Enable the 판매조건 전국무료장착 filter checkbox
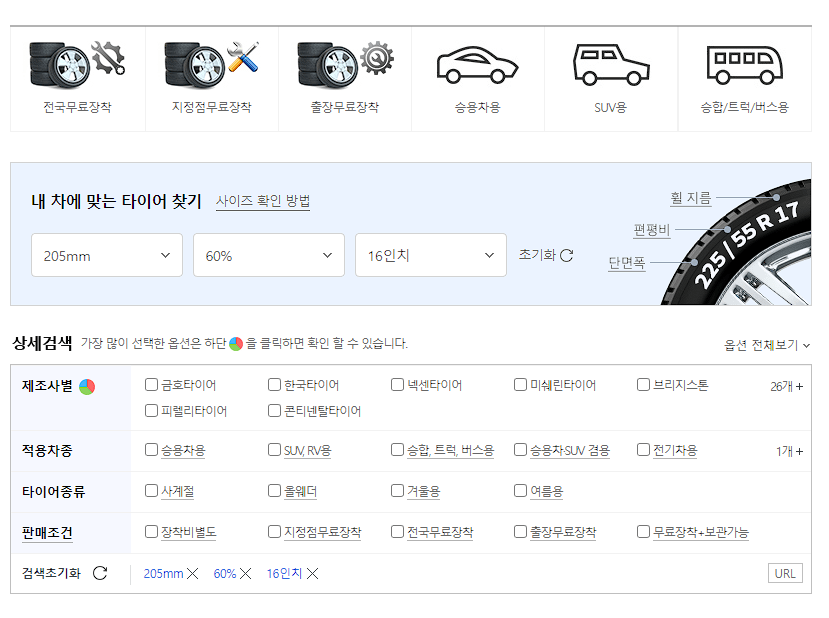The height and width of the screenshot is (618, 829). tap(397, 531)
